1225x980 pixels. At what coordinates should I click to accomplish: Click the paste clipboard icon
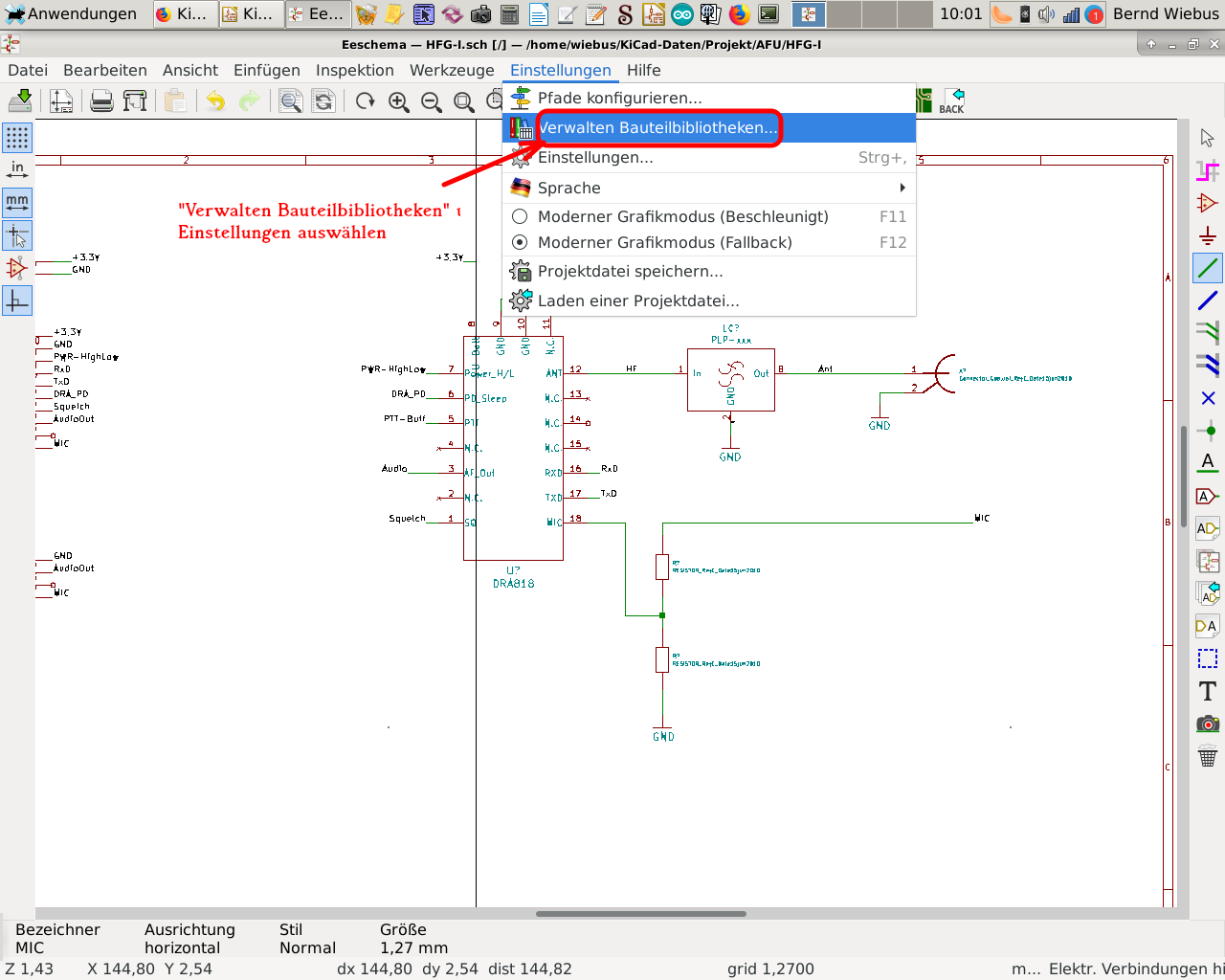(x=175, y=100)
